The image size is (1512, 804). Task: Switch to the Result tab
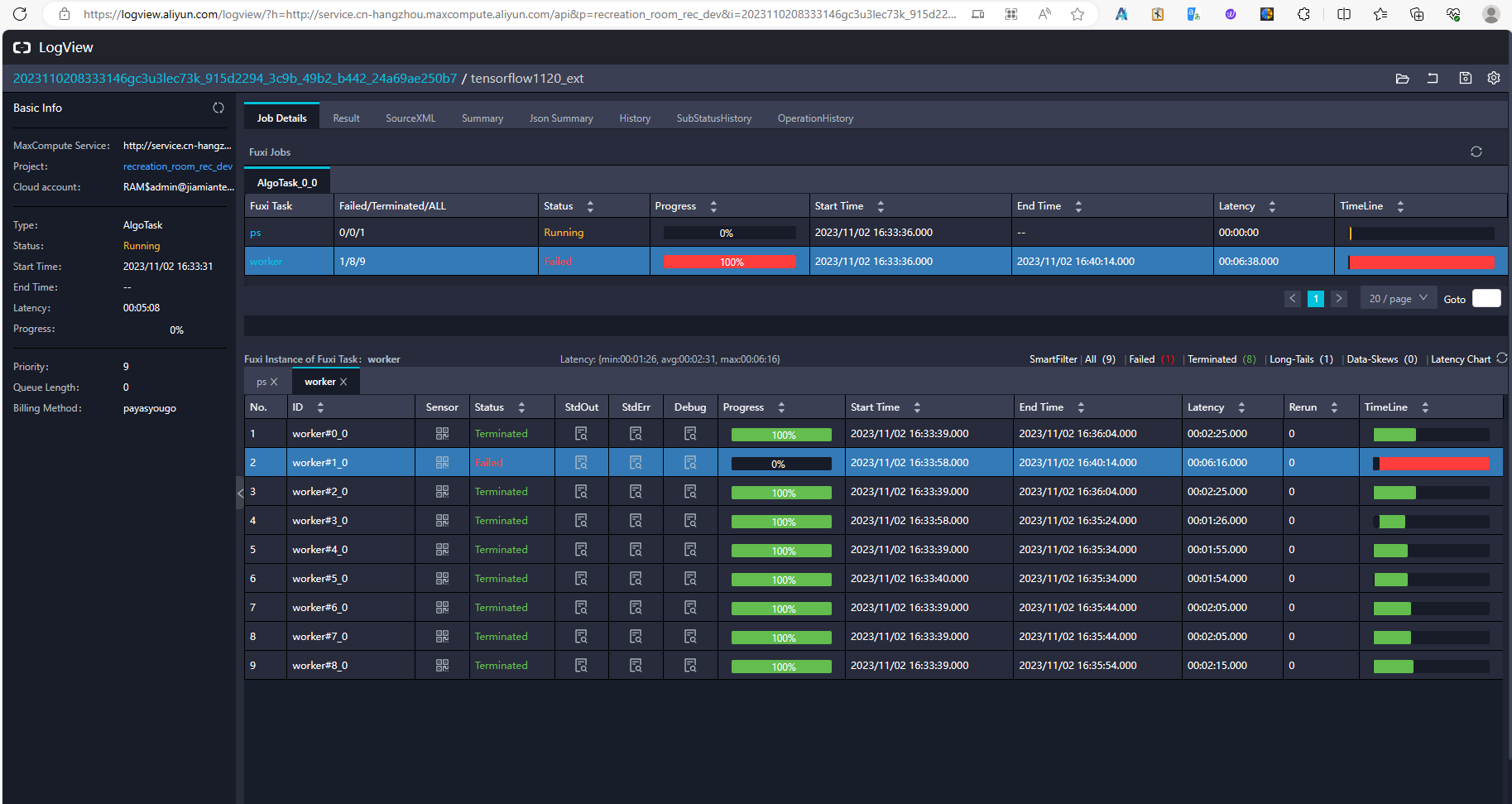pos(346,118)
